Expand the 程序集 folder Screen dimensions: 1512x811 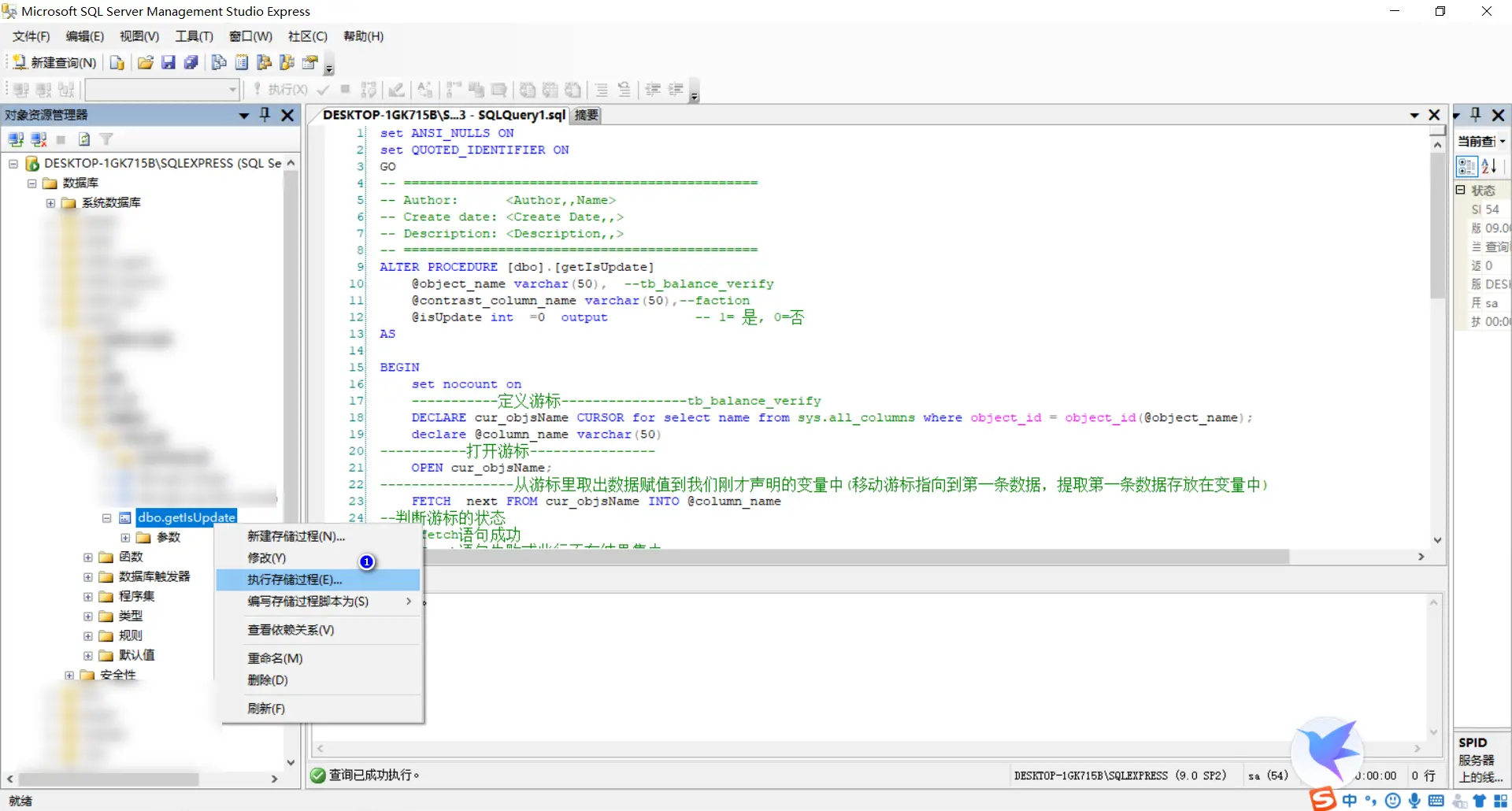pos(88,596)
